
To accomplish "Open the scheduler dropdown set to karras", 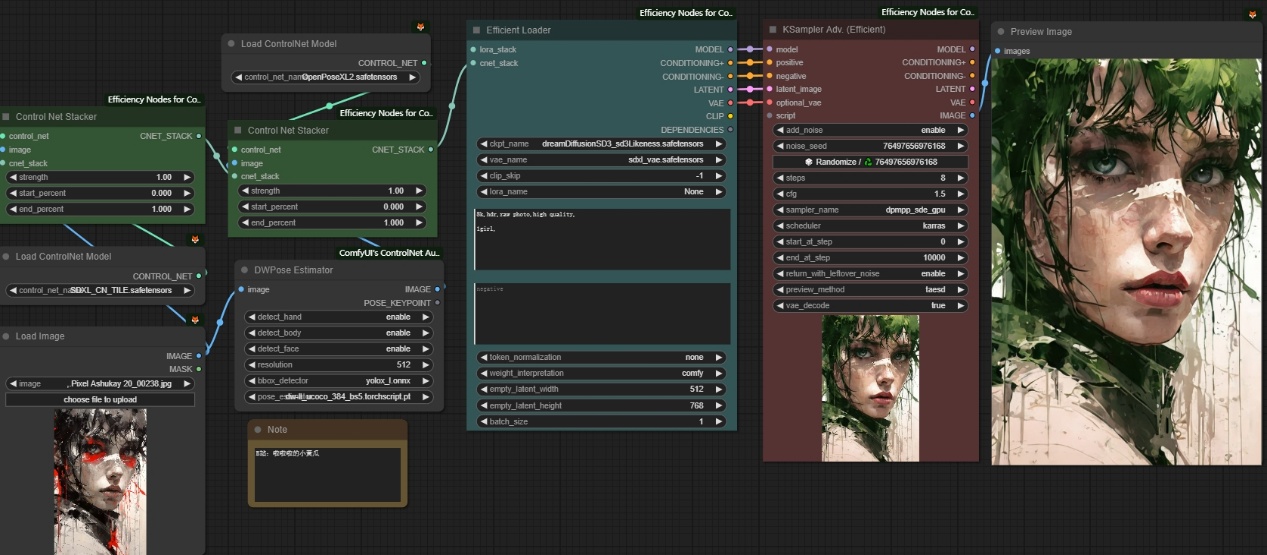I will [870, 226].
